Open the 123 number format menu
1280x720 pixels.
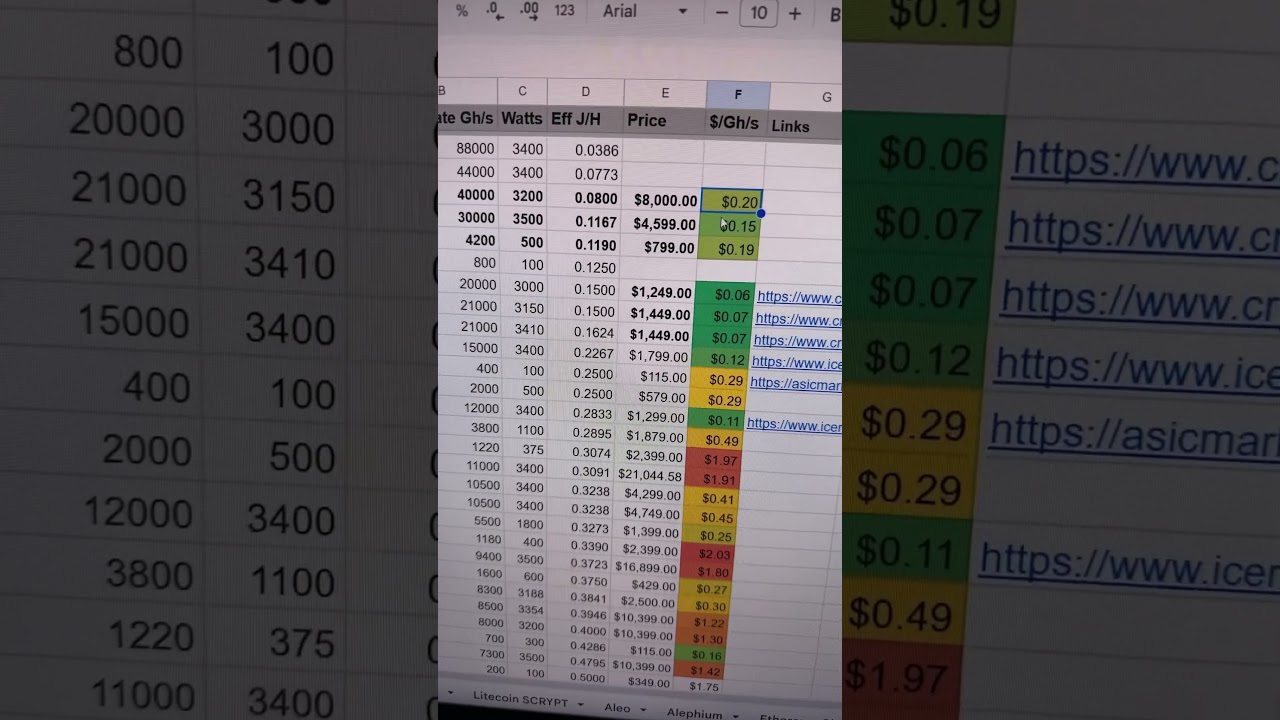[564, 11]
